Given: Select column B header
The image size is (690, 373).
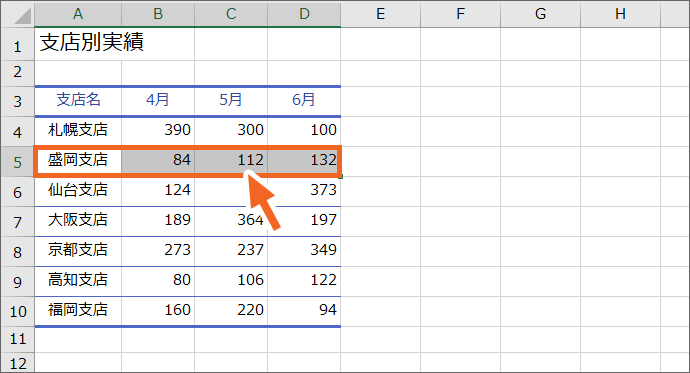Looking at the screenshot, I should (x=158, y=15).
